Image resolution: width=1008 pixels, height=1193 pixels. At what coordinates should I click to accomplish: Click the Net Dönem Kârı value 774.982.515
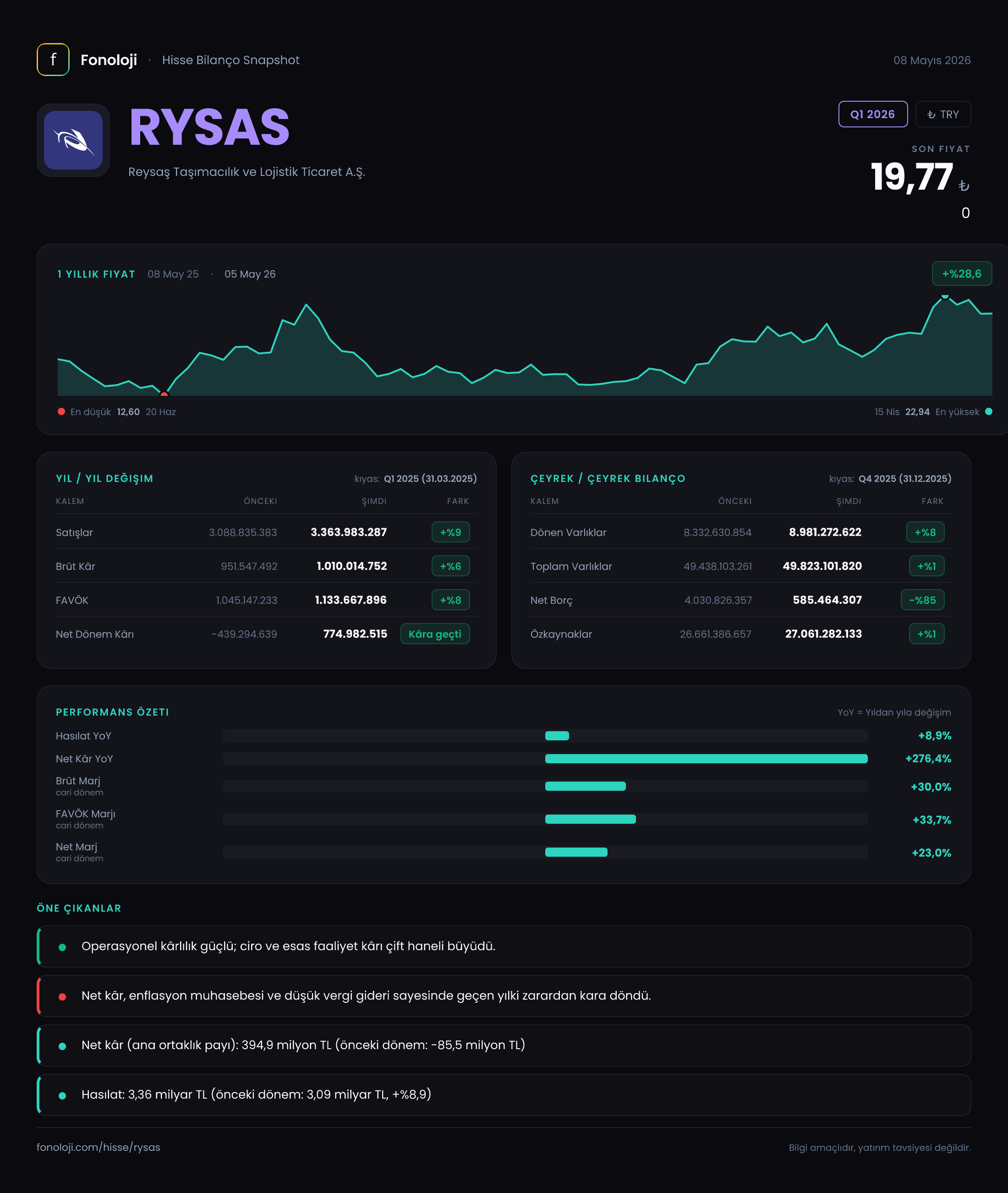tap(355, 634)
